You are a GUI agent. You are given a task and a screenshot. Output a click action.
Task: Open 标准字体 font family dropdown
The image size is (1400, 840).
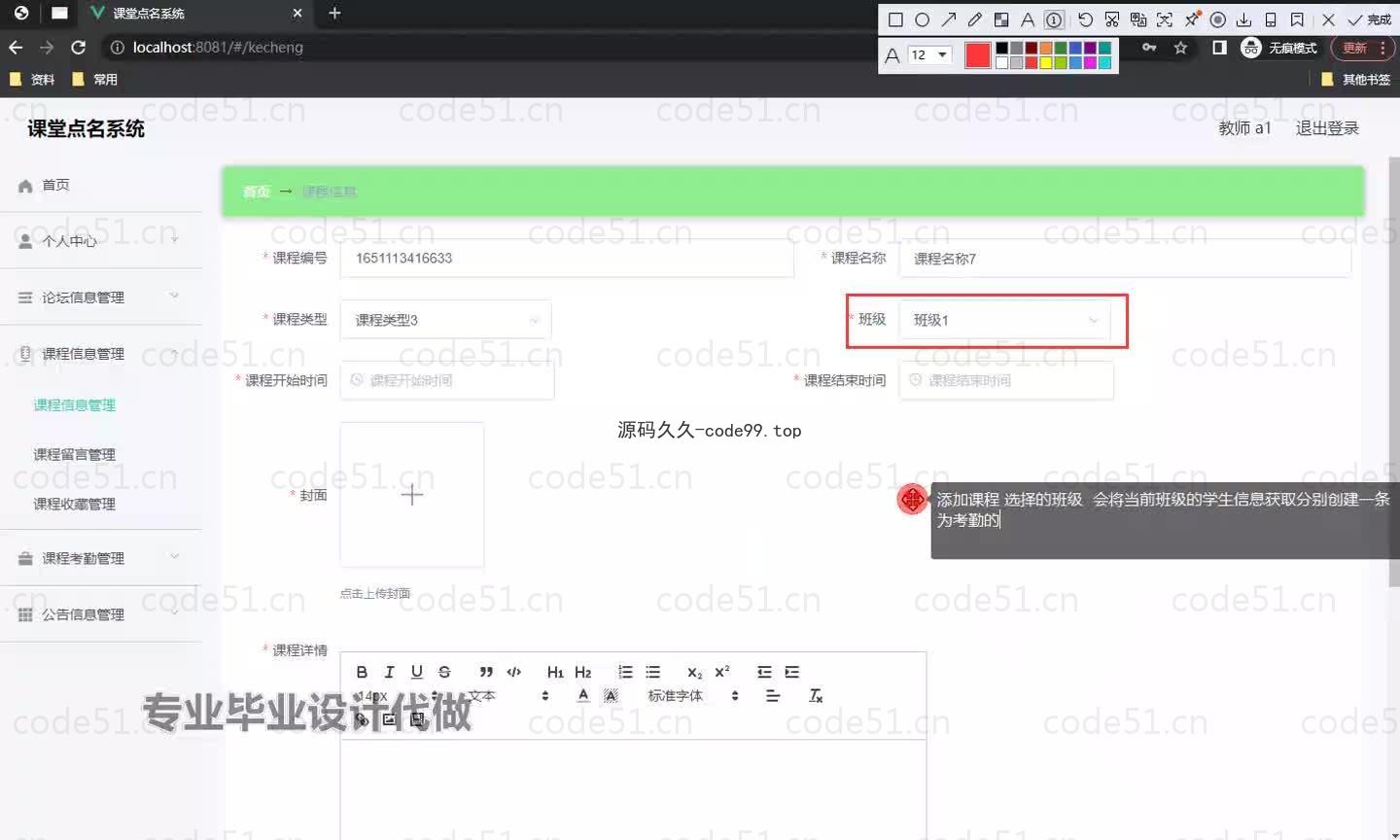coord(693,696)
